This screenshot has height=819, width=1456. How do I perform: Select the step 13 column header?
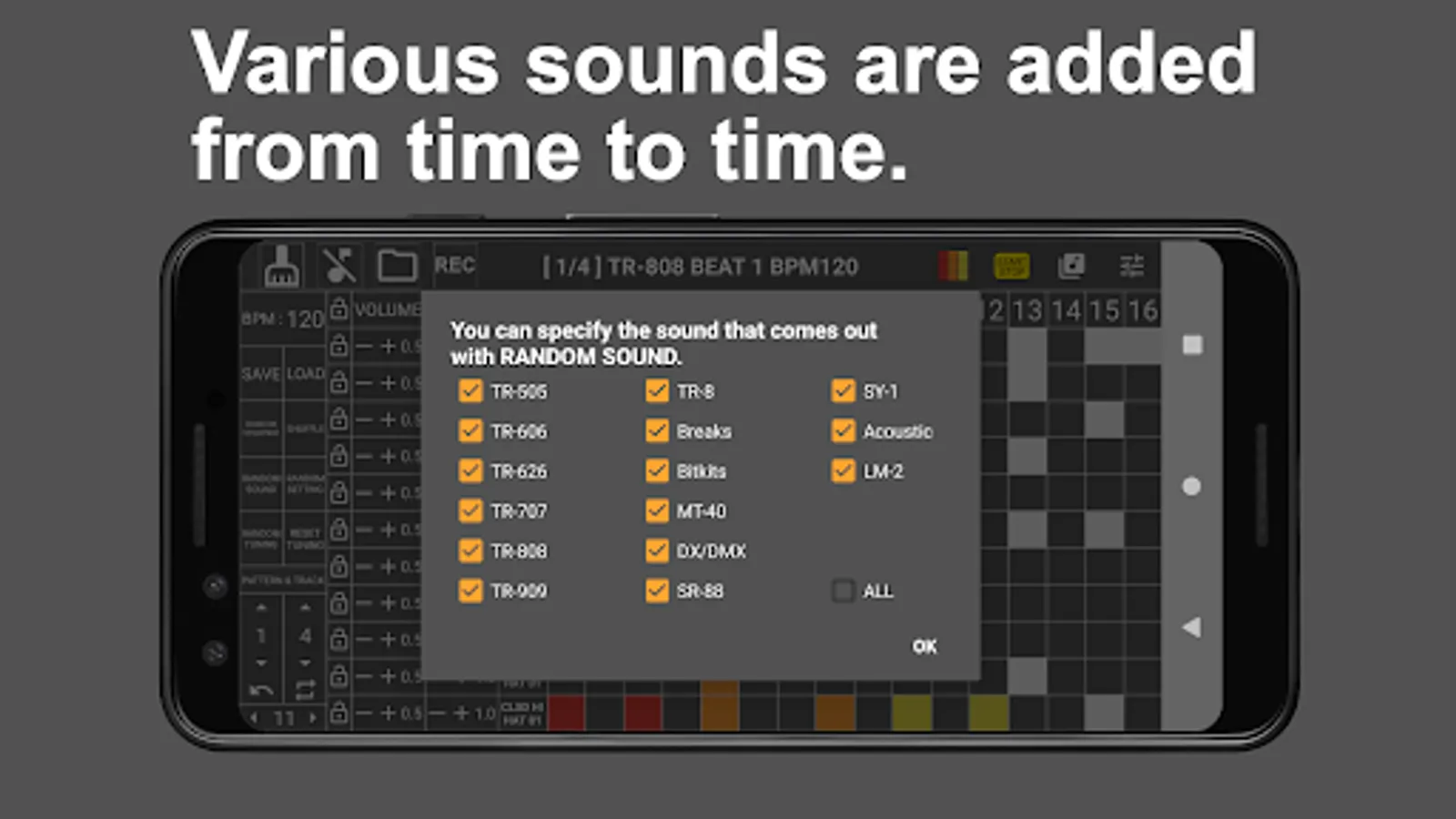(x=1027, y=310)
